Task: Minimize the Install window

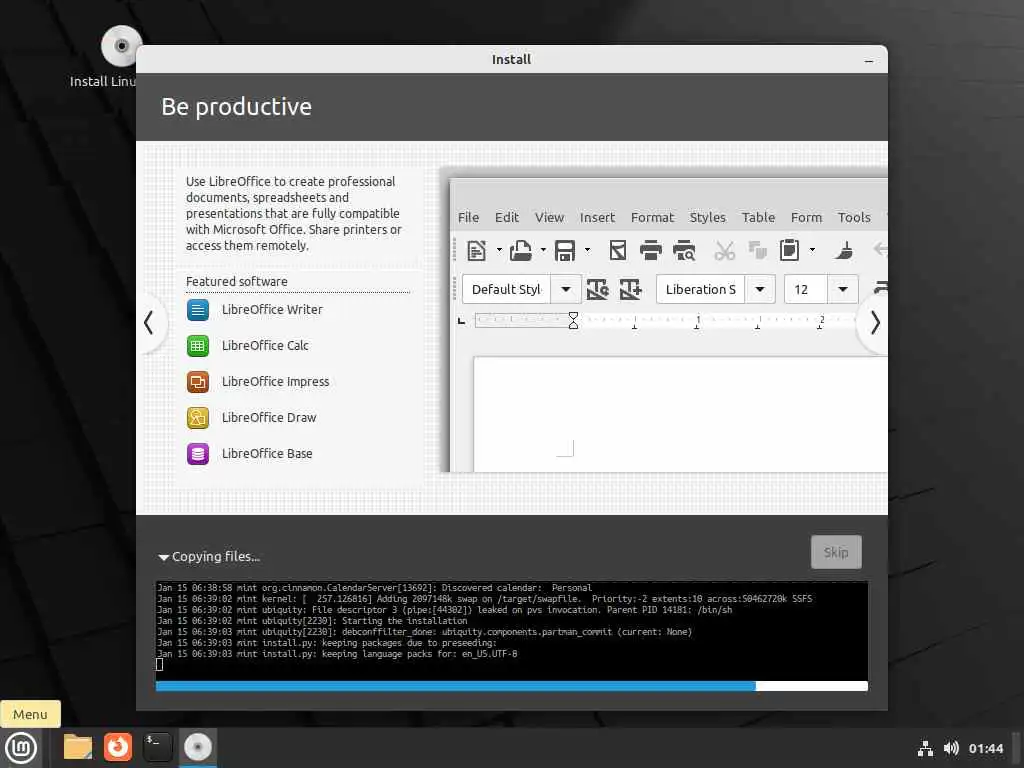Action: click(x=869, y=60)
